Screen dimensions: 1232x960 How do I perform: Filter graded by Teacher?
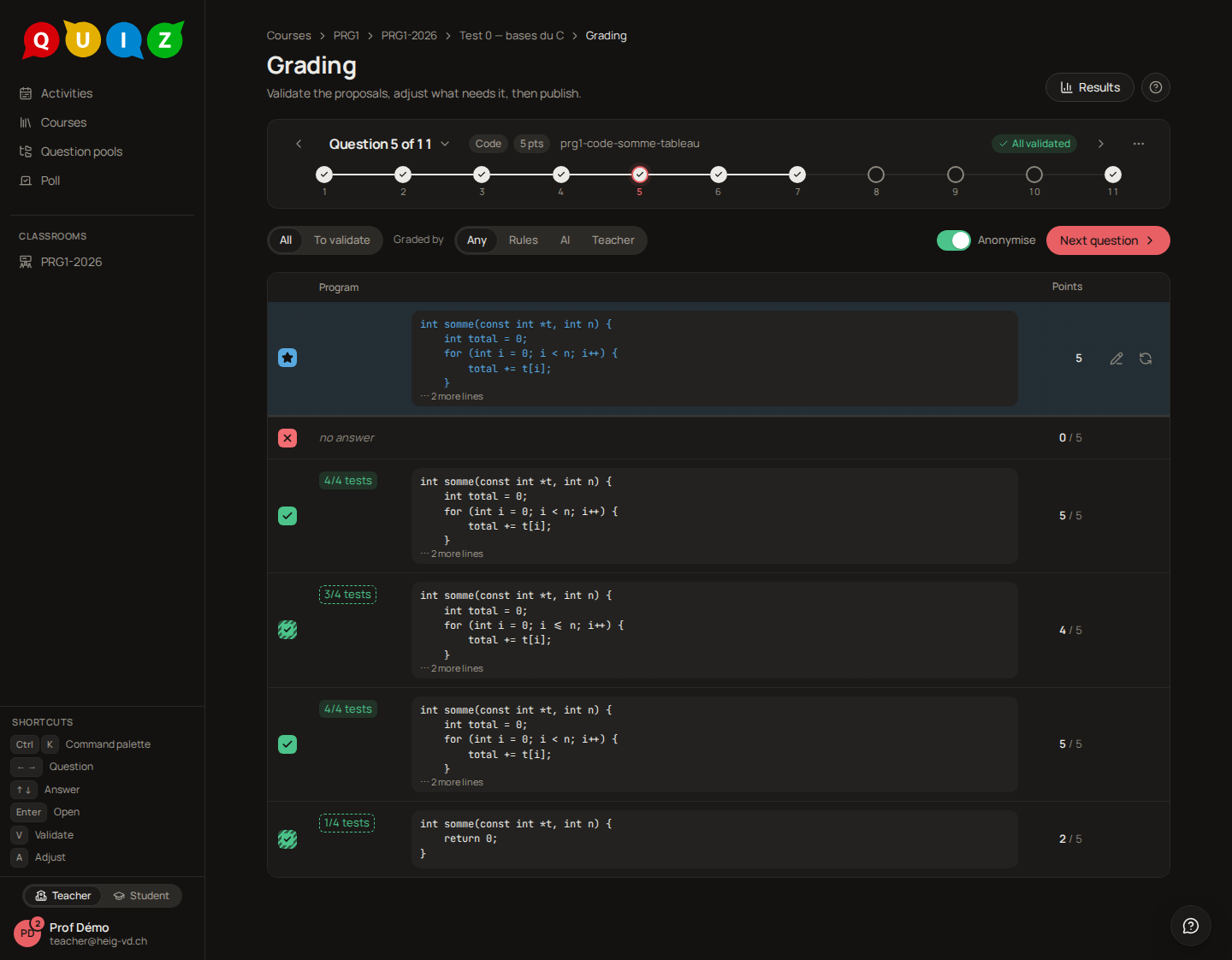613,240
